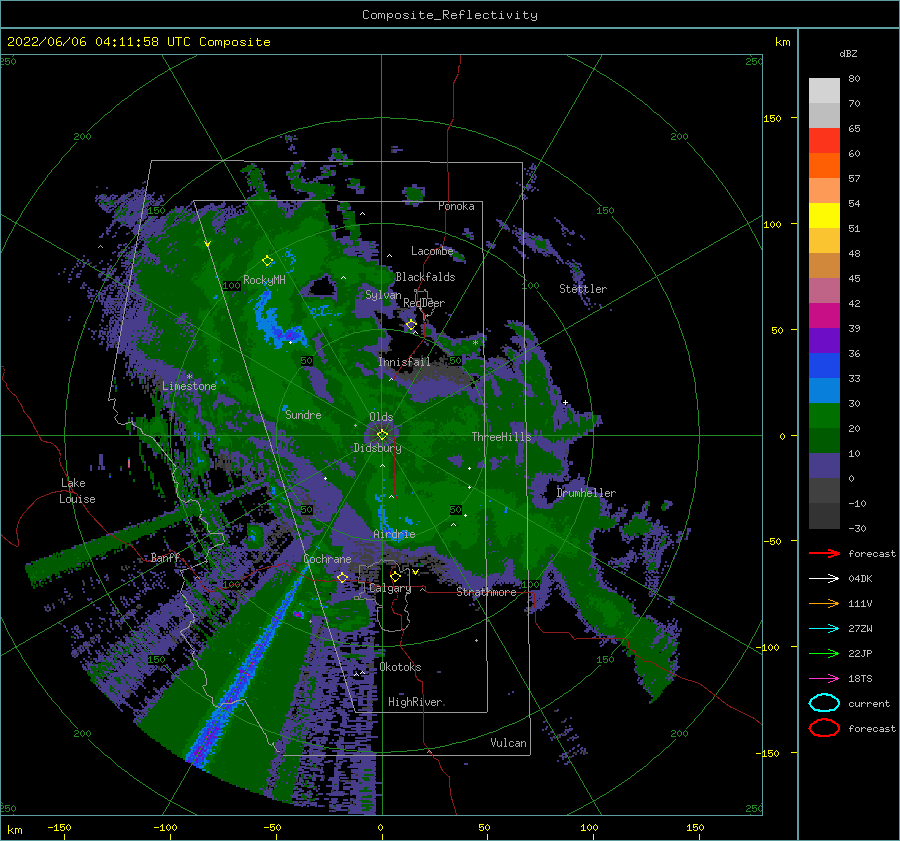Select the green 22JP arrow legend icon

824,653
